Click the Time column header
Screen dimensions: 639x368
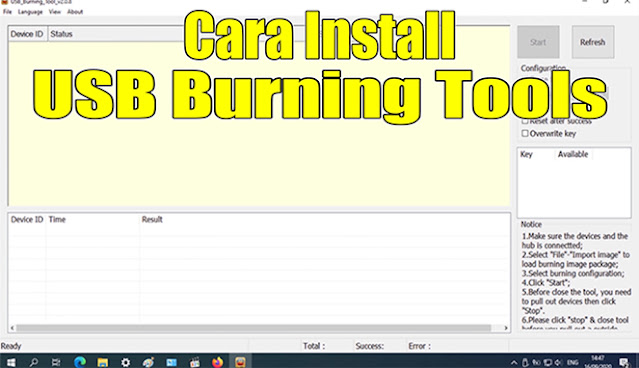[x=57, y=219]
